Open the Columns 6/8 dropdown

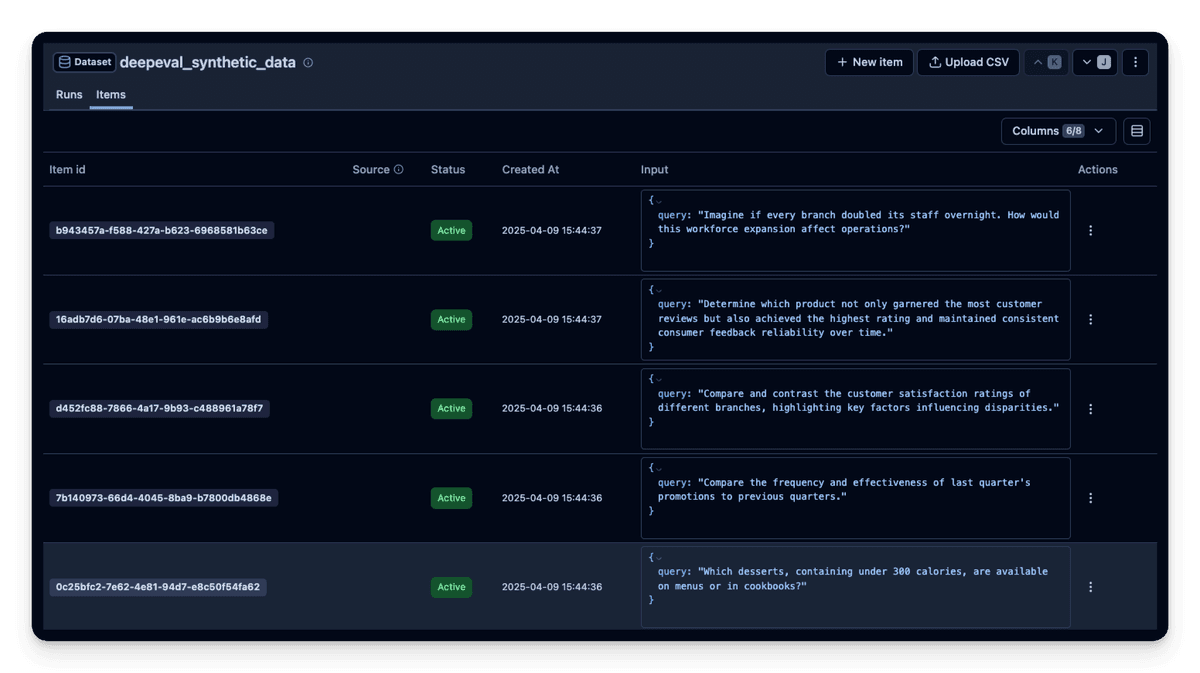(x=1058, y=131)
